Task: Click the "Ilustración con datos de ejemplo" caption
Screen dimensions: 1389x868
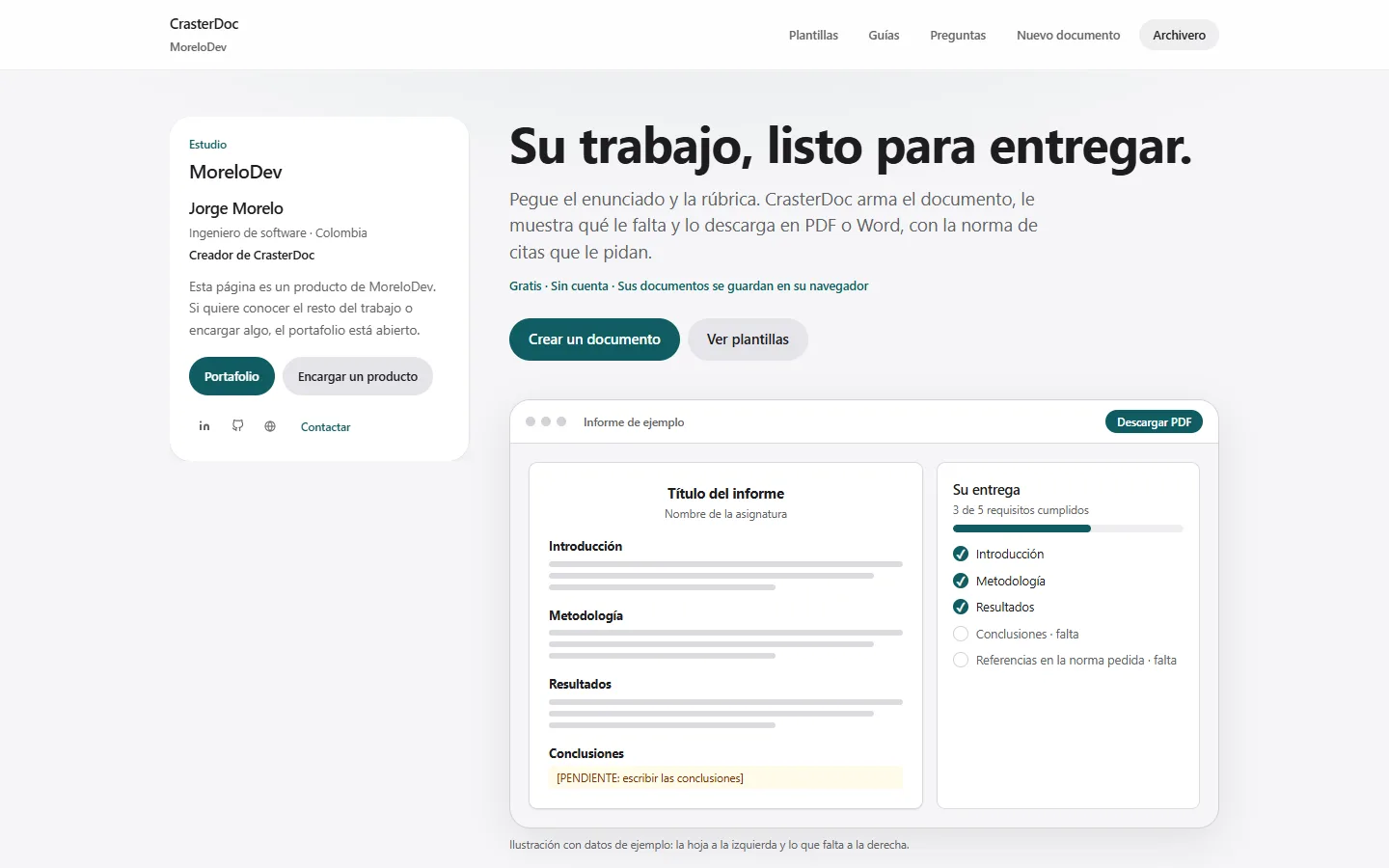Action: click(709, 845)
